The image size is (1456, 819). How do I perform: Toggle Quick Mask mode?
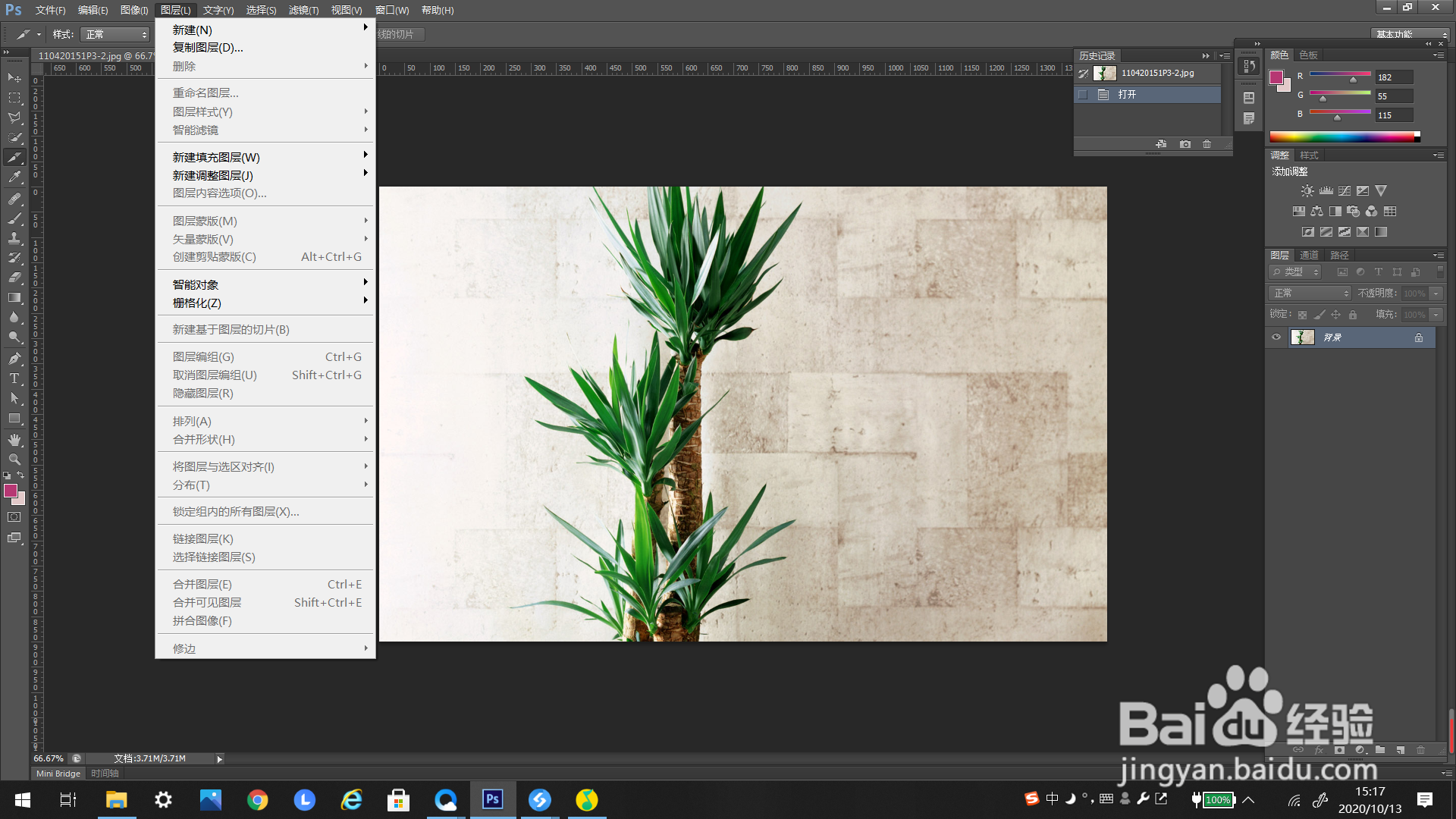point(14,517)
